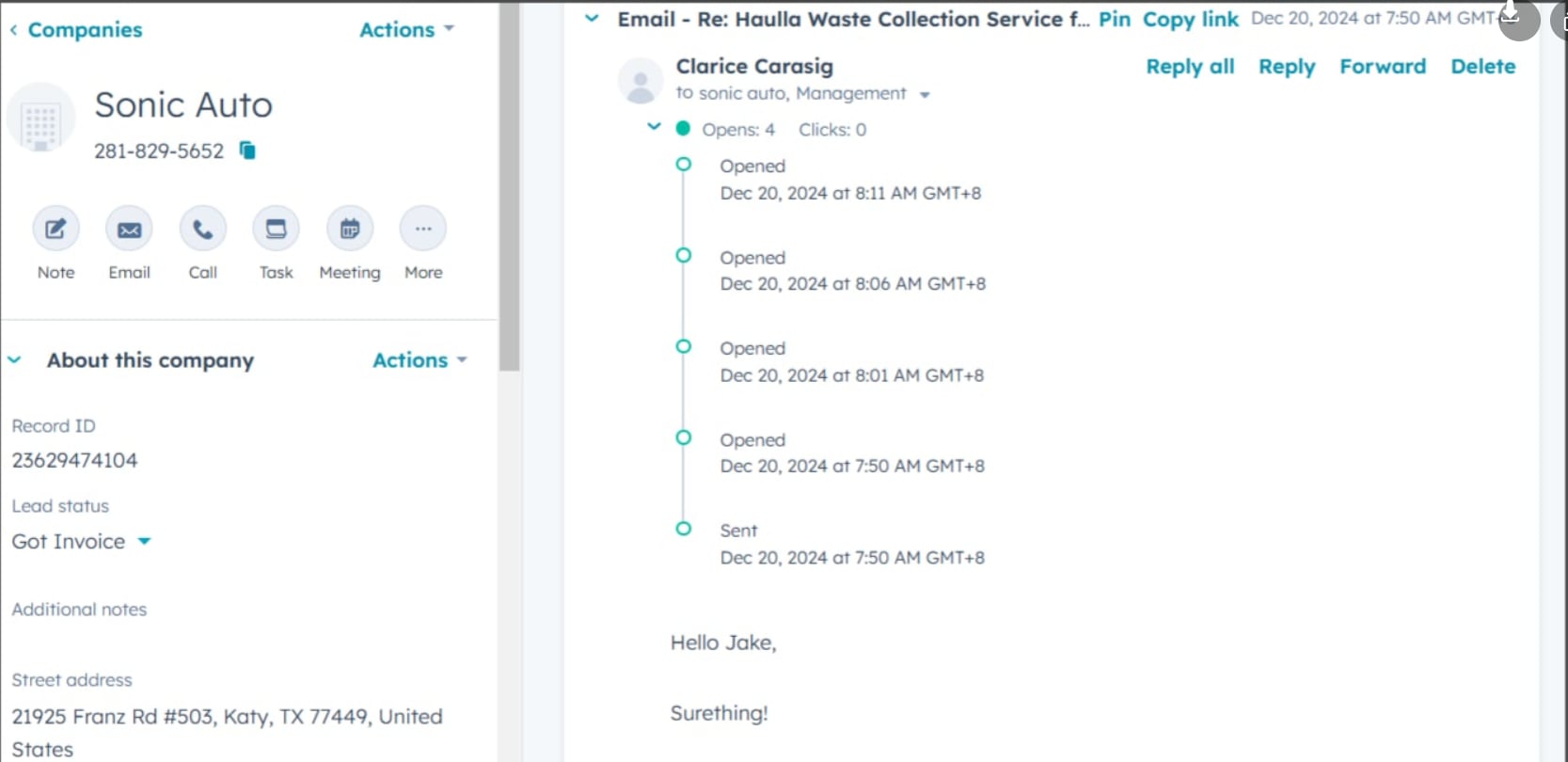Image resolution: width=1568 pixels, height=762 pixels.
Task: Collapse the Opens and Clicks tracking list
Action: pyautogui.click(x=654, y=127)
